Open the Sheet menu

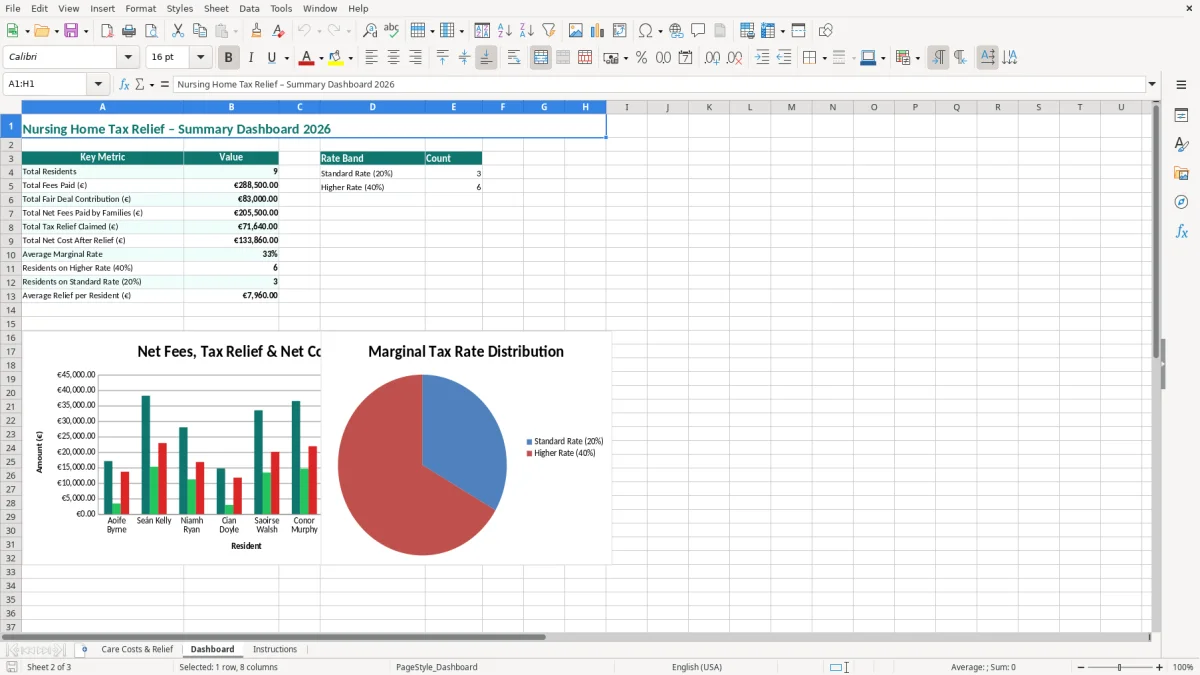pos(216,8)
